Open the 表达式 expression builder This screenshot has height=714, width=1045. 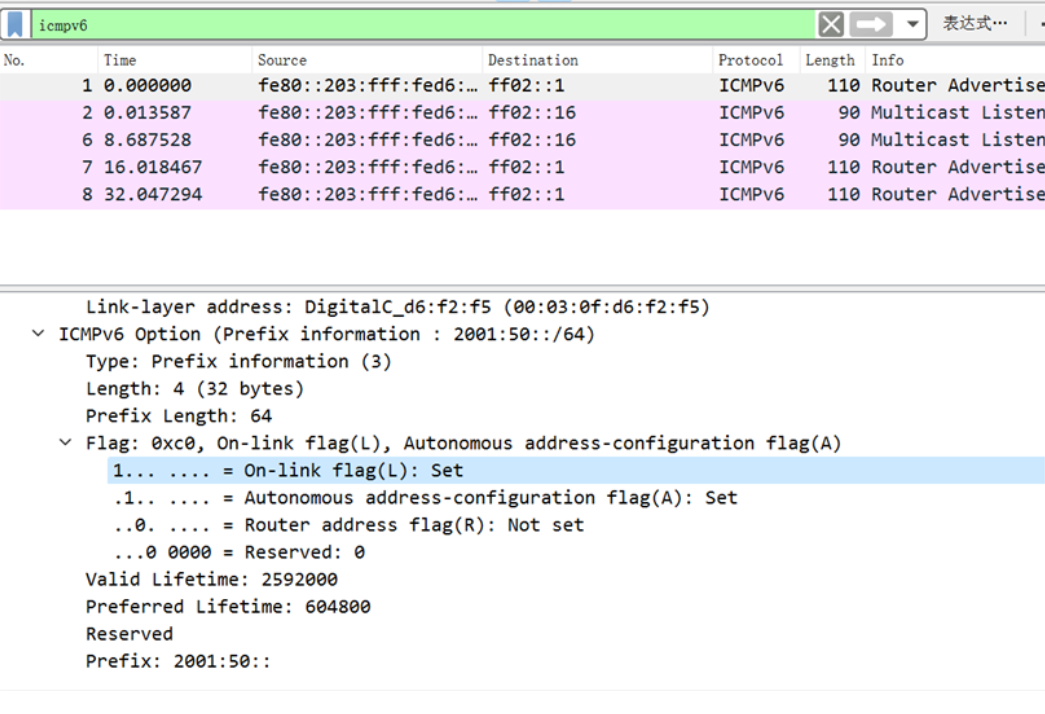point(974,24)
